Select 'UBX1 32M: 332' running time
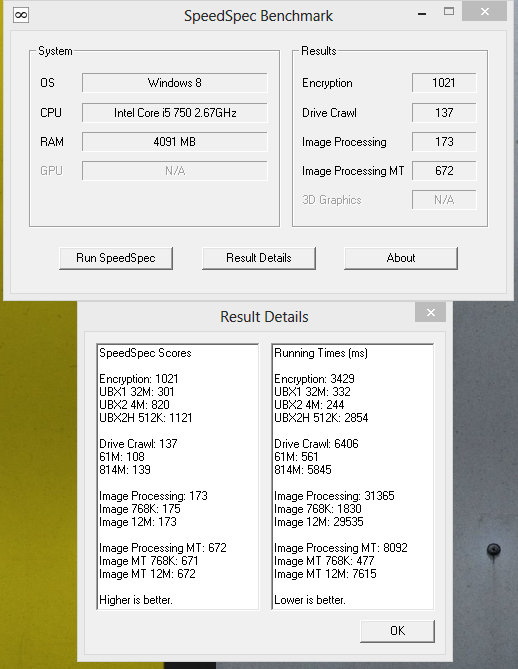 (312, 392)
